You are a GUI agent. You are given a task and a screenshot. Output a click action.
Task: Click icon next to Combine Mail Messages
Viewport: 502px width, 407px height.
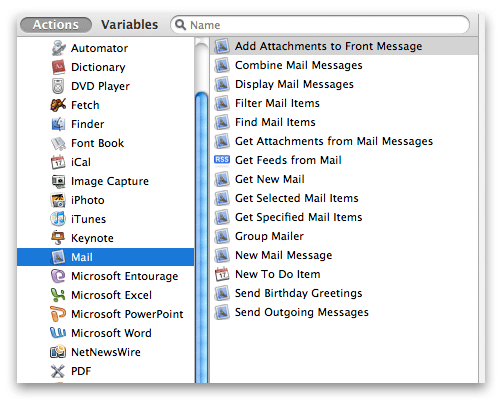point(222,65)
